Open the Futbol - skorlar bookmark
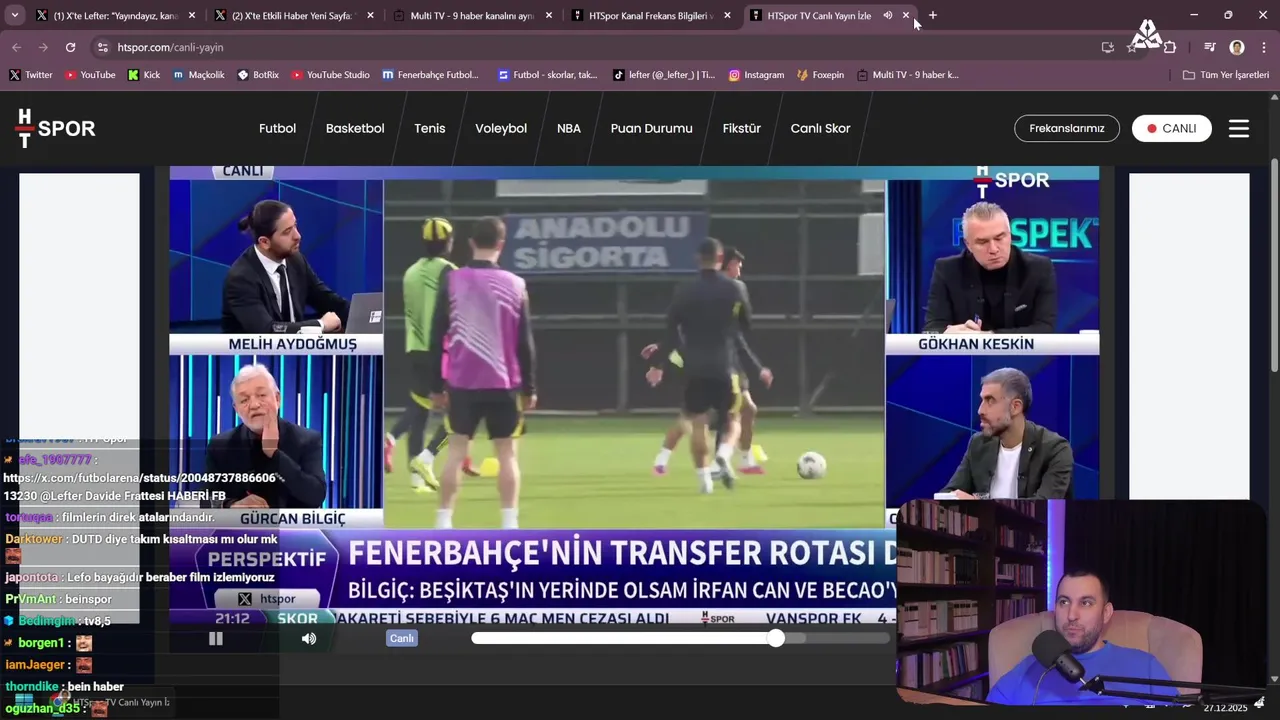The height and width of the screenshot is (720, 1280). click(548, 75)
